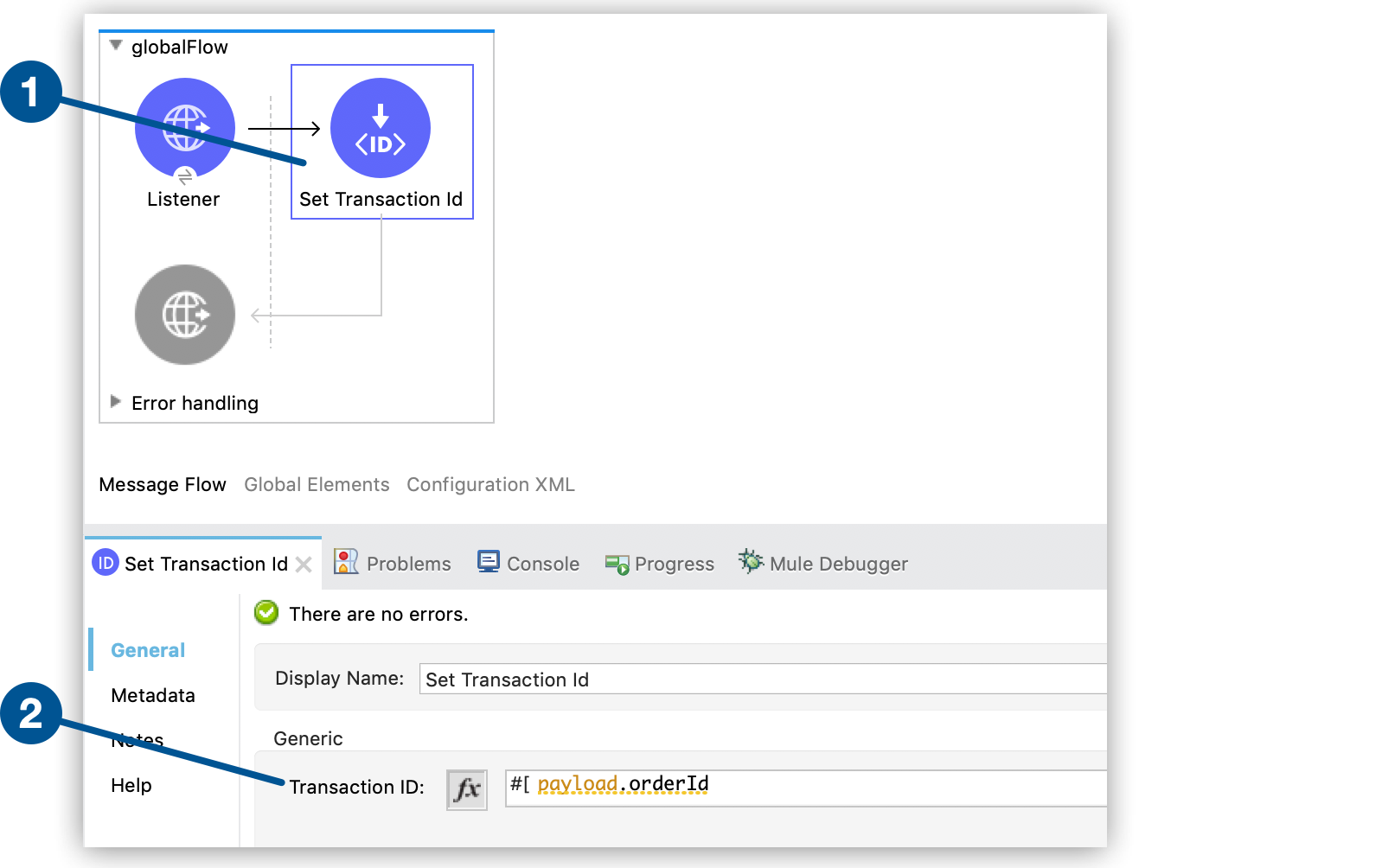Viewport: 1382px width, 868px height.
Task: Expand the Error handling section
Action: [116, 402]
